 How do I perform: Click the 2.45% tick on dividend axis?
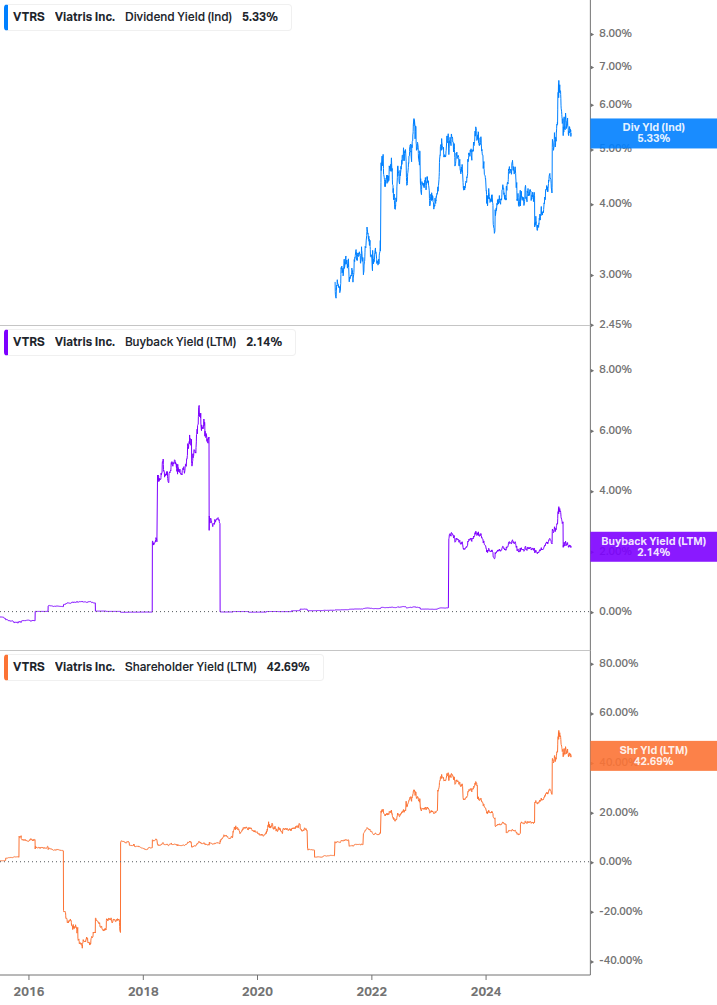pyautogui.click(x=615, y=324)
